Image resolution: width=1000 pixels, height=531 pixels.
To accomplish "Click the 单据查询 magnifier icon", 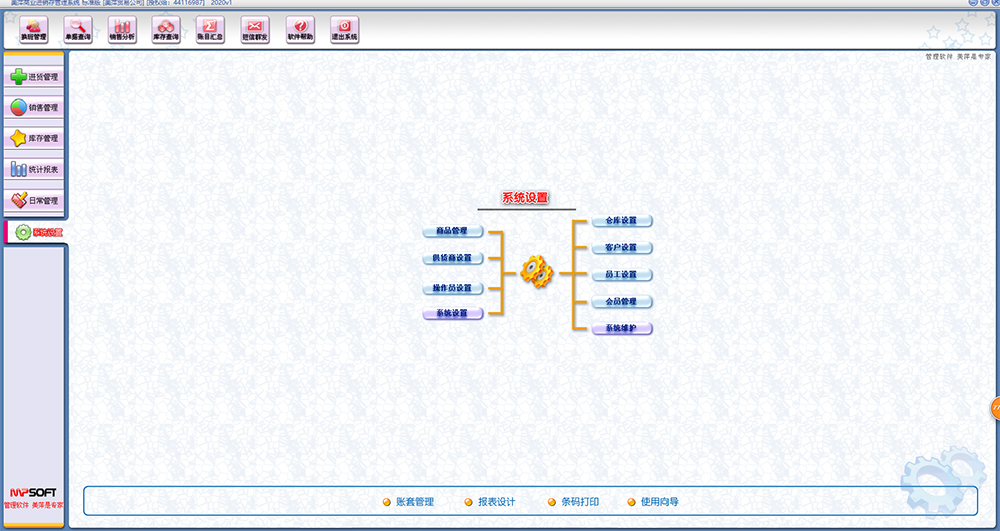I will 78,30.
